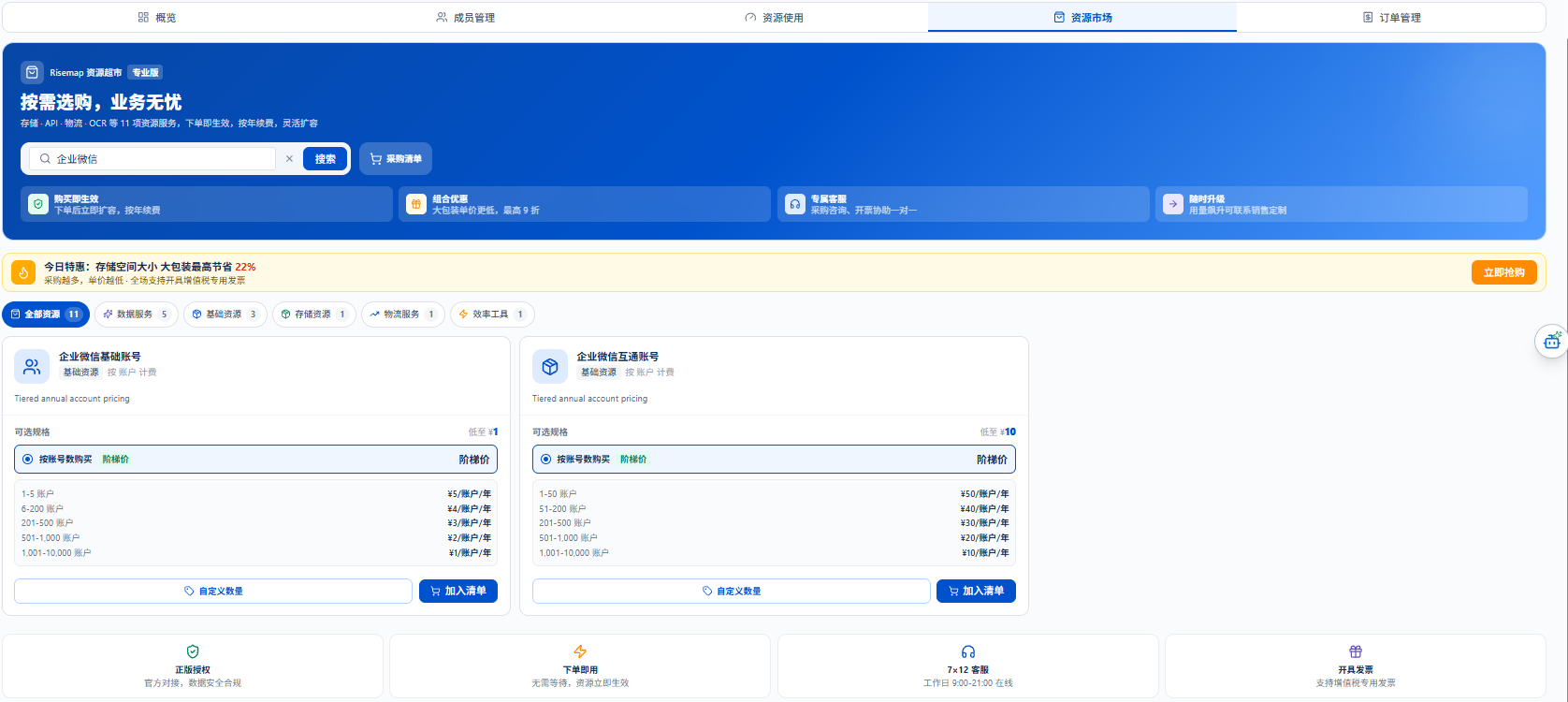
Task: Click the arrow icon beside 随时升级
Action: click(1173, 204)
